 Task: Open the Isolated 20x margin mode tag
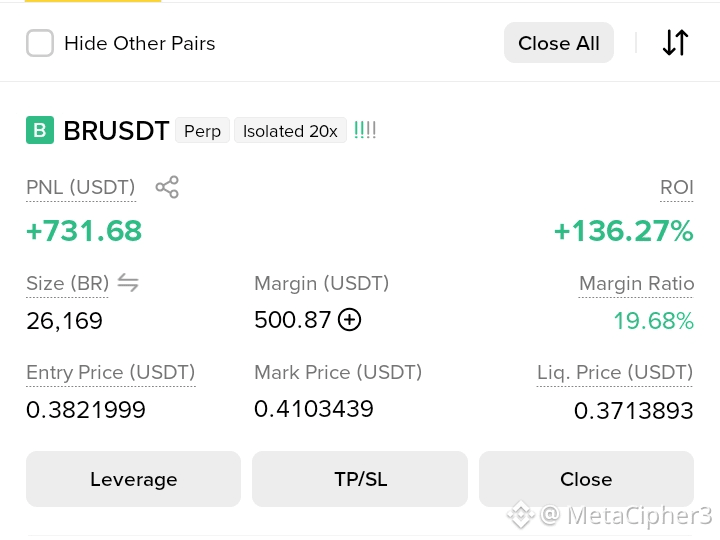[x=290, y=131]
